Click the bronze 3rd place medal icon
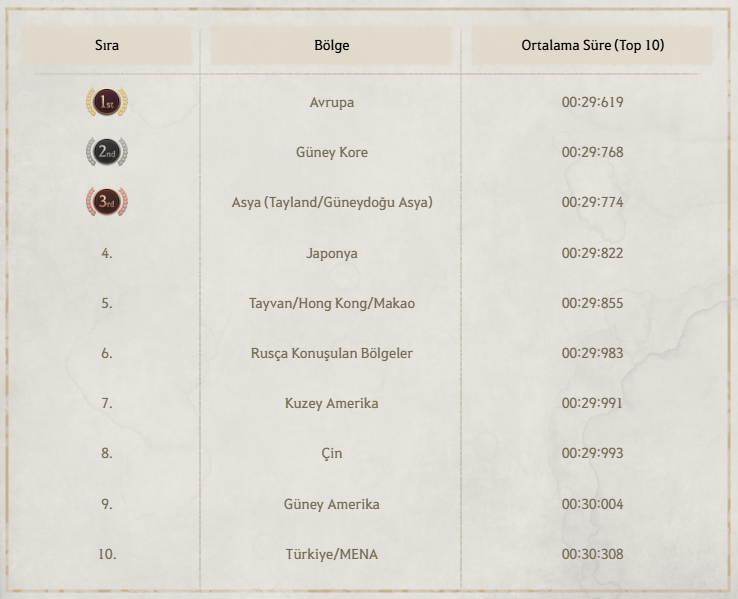This screenshot has width=738, height=599. point(107,202)
